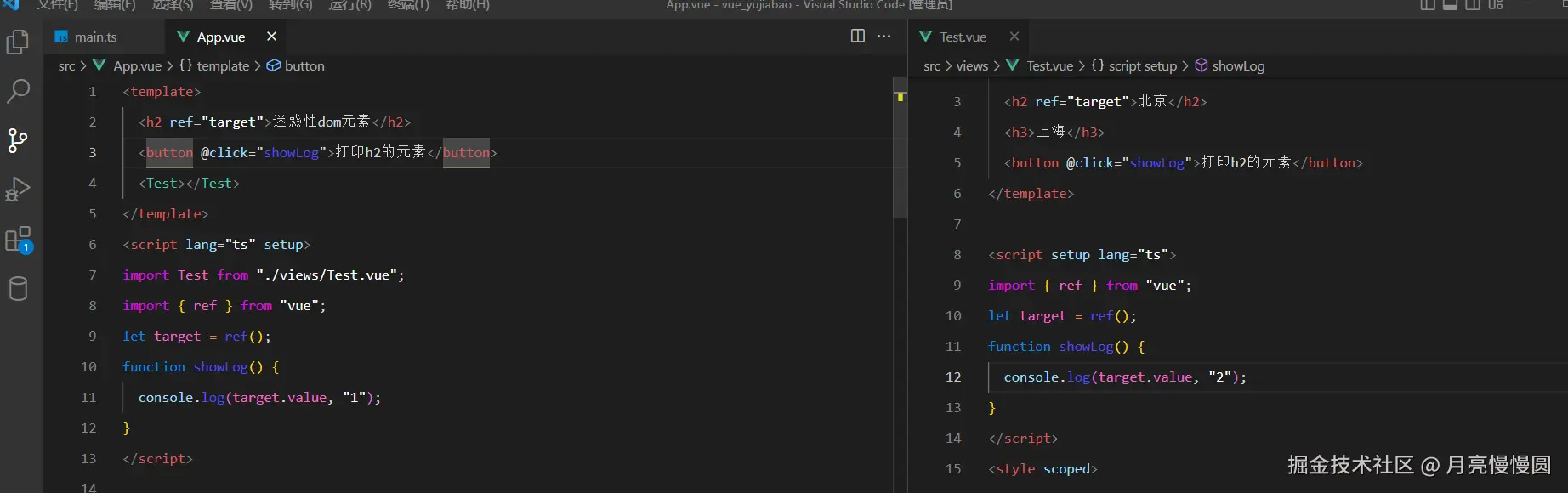
Task: Open the Run and Debug view
Action: [x=18, y=189]
